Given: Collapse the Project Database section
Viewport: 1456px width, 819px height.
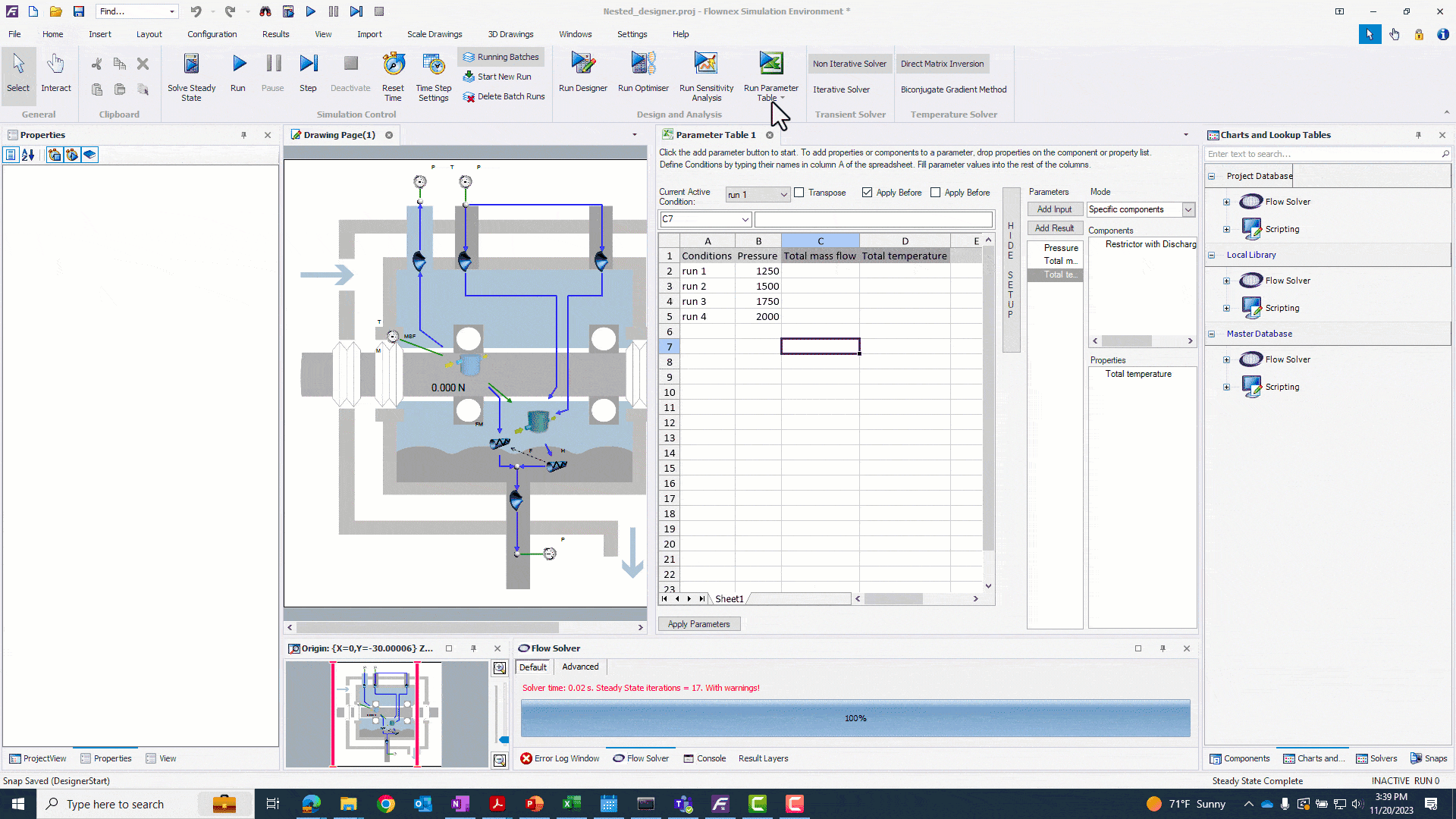Looking at the screenshot, I should pos(1211,176).
